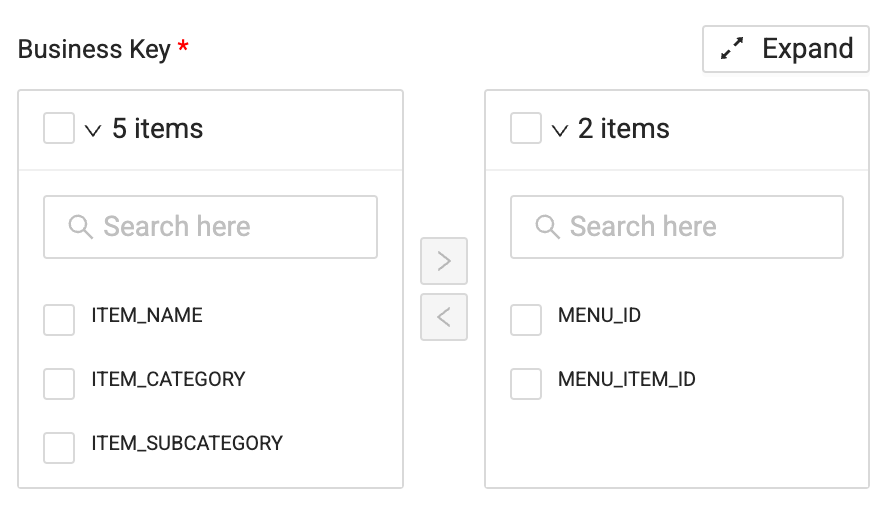The image size is (890, 506).
Task: Select the ITEM_SUBCATEGORY label text
Action: pyautogui.click(x=187, y=443)
